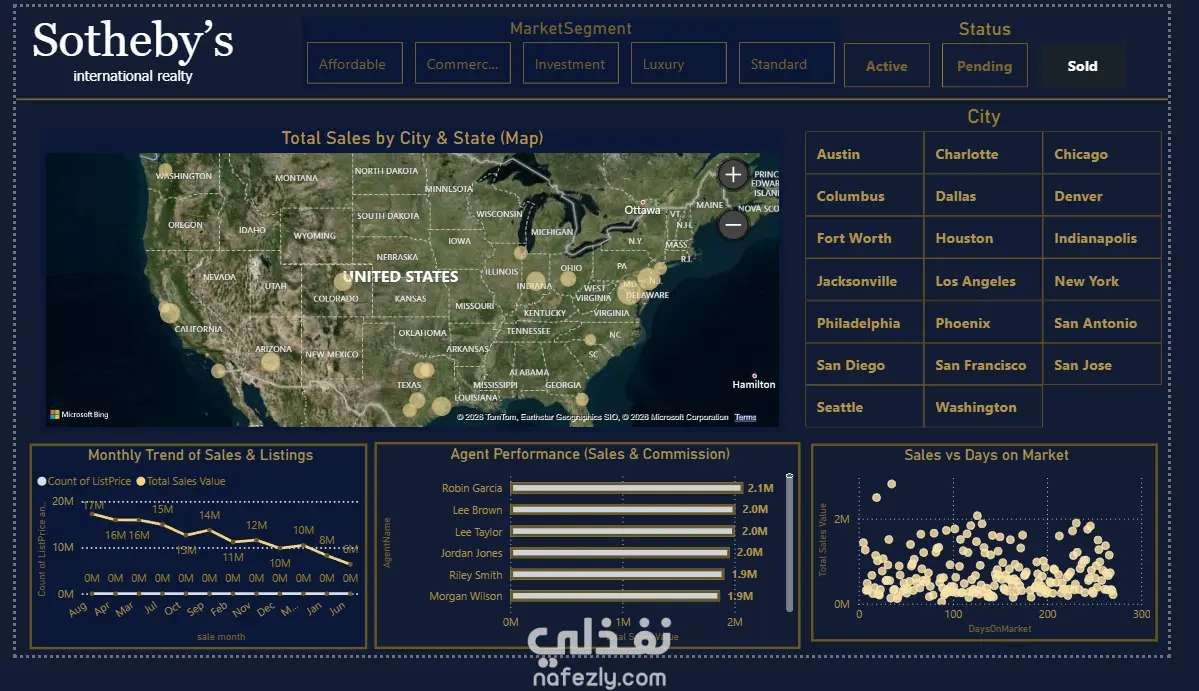Click Lee Brown's sales bar
The image size is (1199, 691).
[623, 509]
